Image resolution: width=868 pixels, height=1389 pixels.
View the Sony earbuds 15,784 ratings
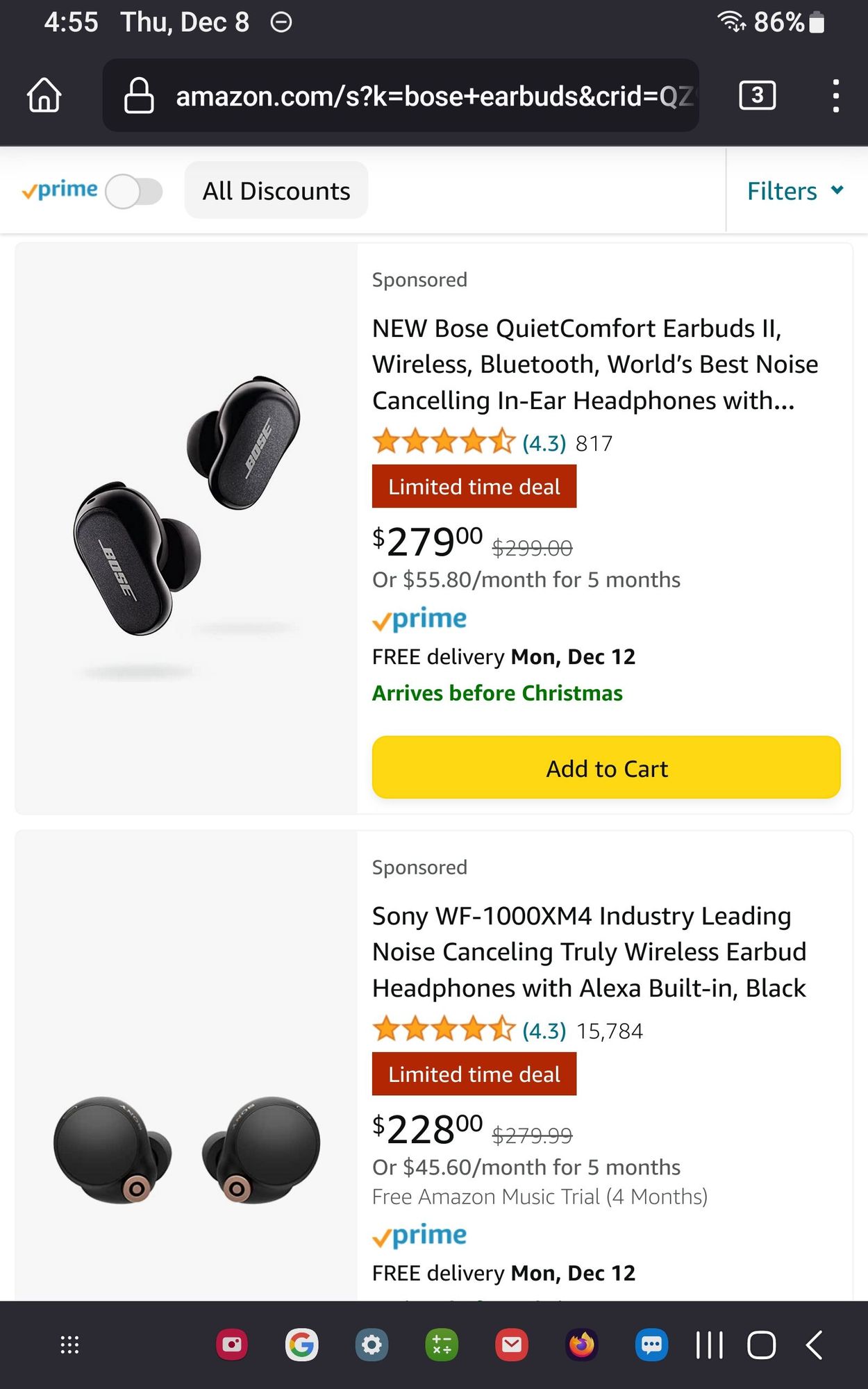point(610,1031)
